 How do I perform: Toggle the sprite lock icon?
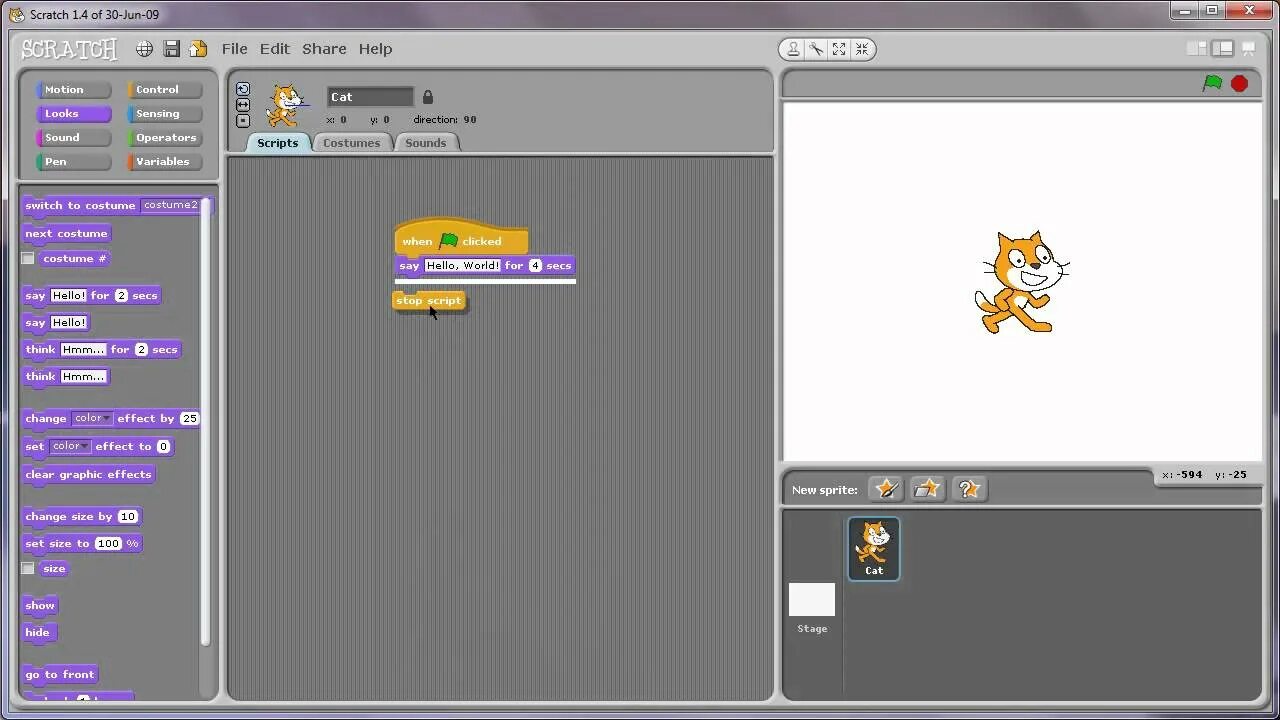tap(428, 97)
